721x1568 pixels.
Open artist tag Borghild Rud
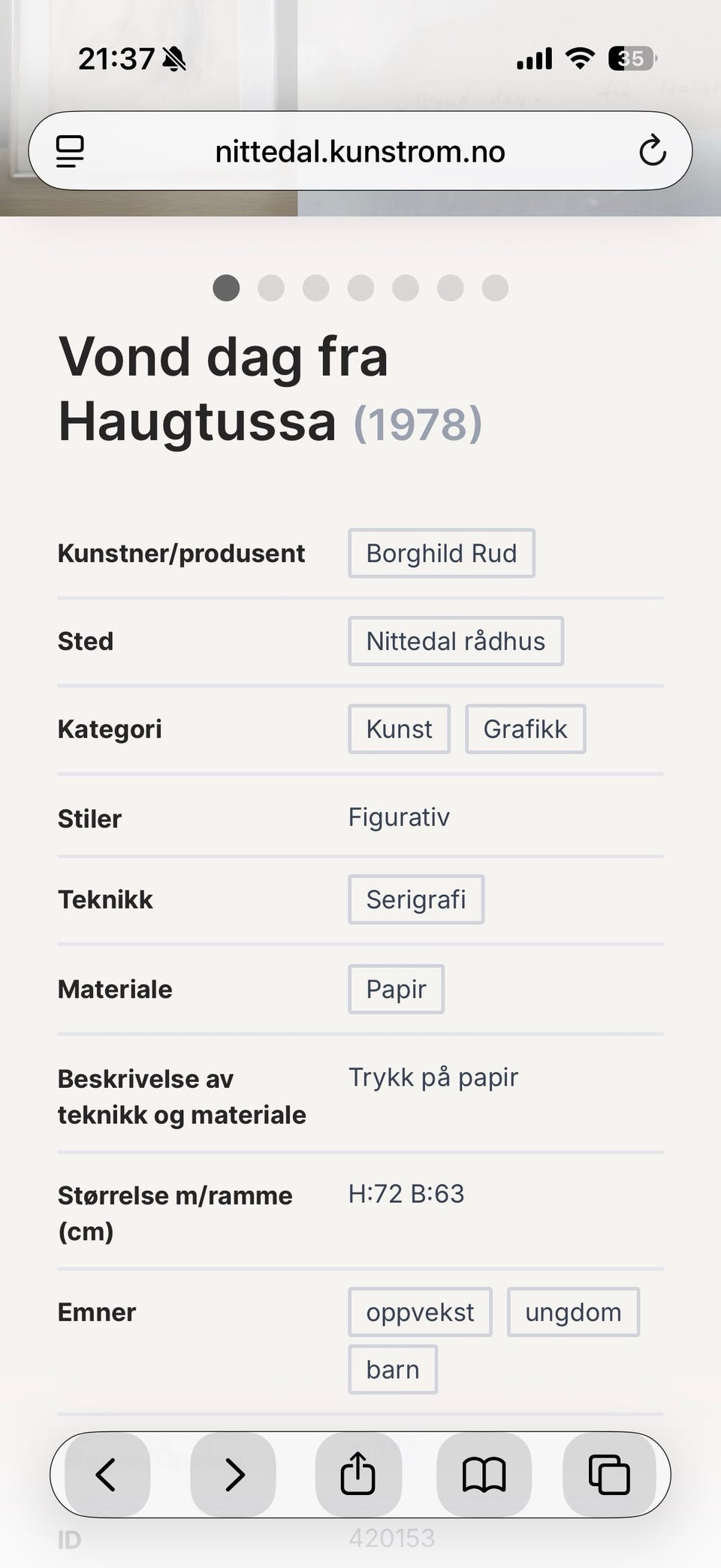point(442,554)
